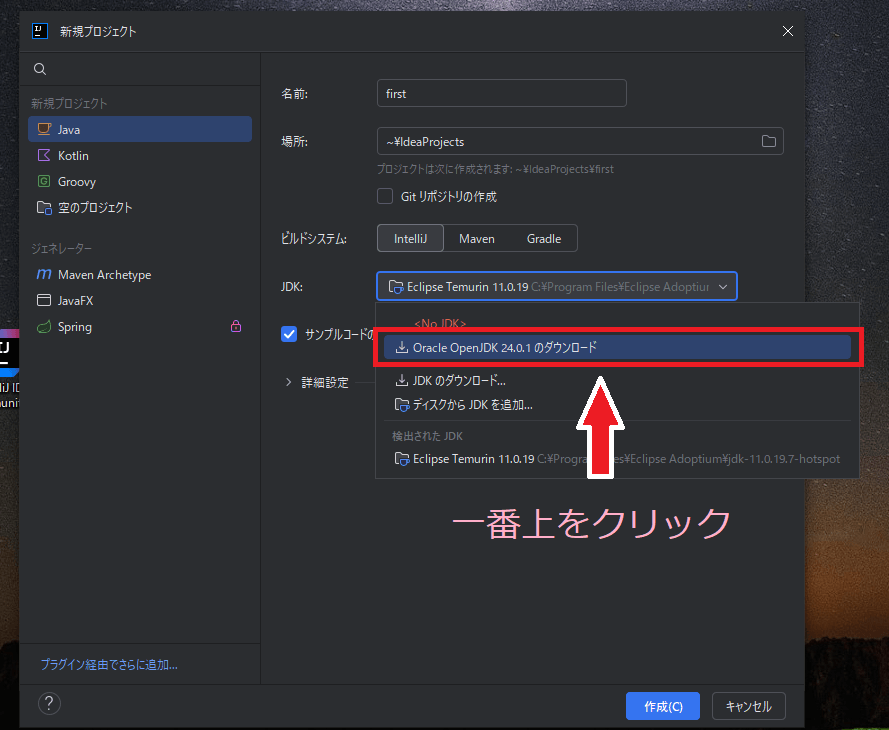Click the IntelliJ IDEA desktop shortcut
This screenshot has height=730, width=889.
click(x=9, y=368)
